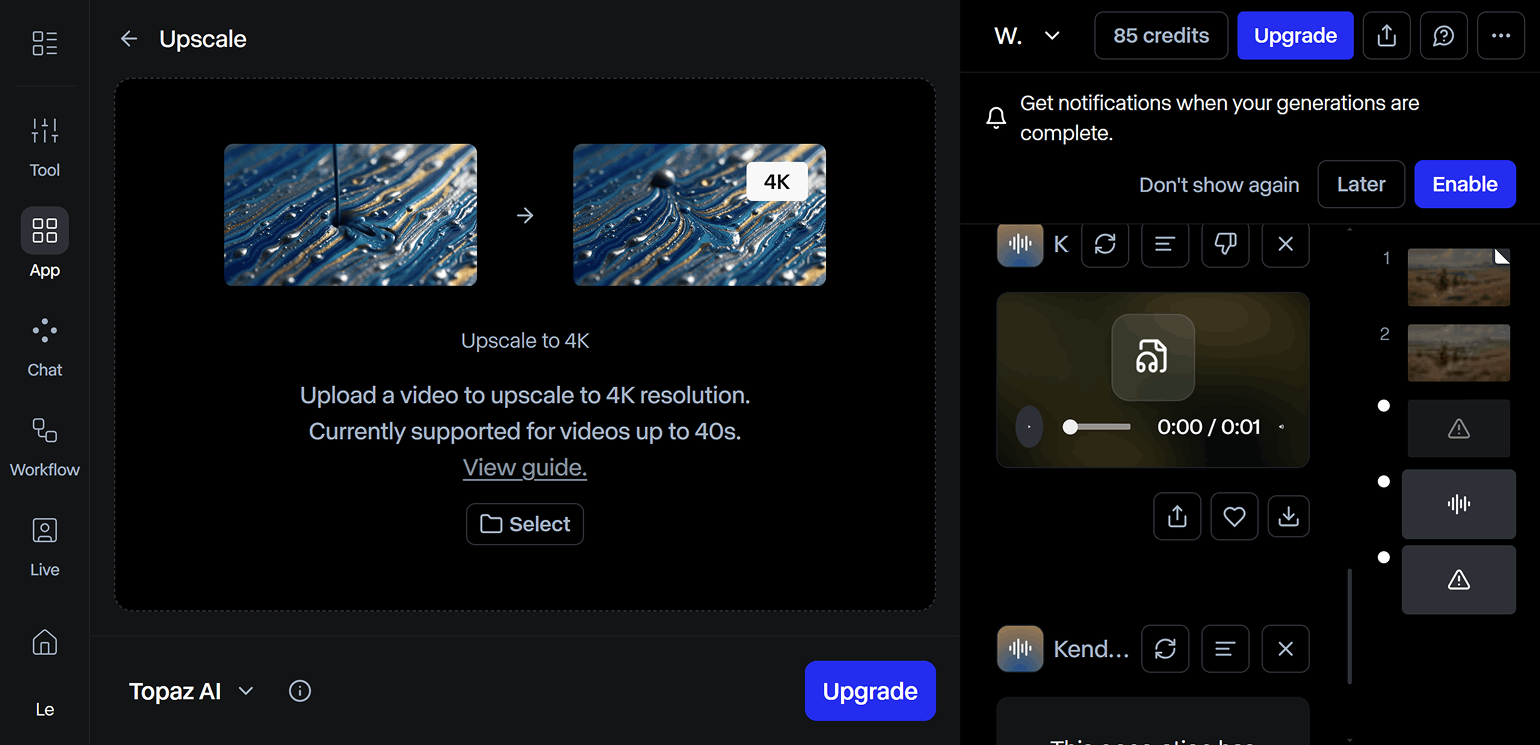Image resolution: width=1540 pixels, height=745 pixels.
Task: Select thumbnail number 1 in history list
Action: tap(1458, 277)
